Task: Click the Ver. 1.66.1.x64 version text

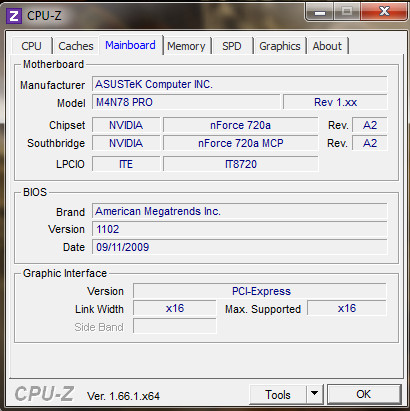Action: click(123, 396)
